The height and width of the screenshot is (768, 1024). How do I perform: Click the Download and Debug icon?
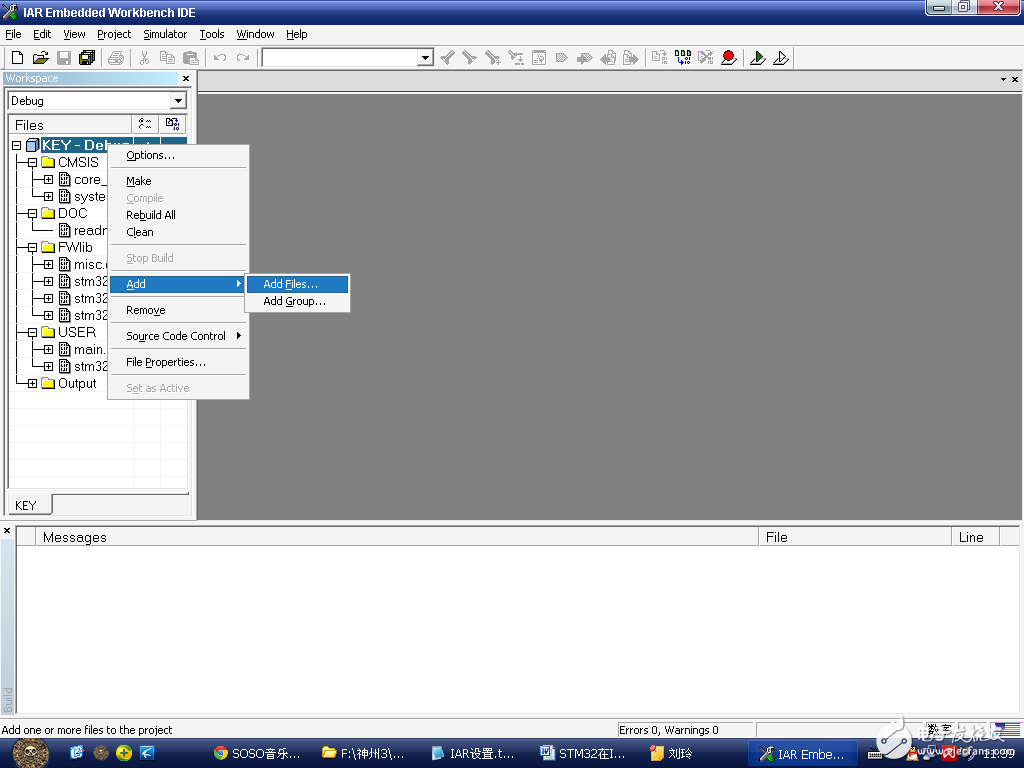pyautogui.click(x=758, y=58)
